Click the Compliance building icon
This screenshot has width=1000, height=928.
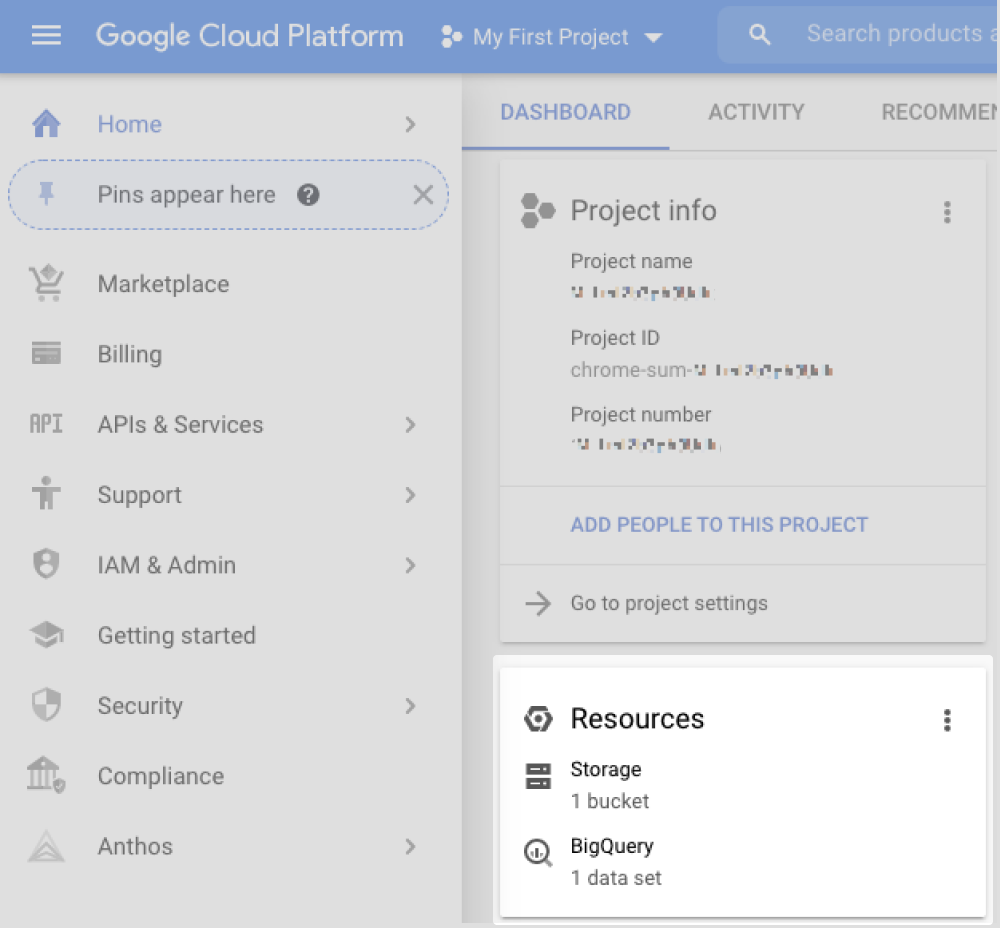46,775
